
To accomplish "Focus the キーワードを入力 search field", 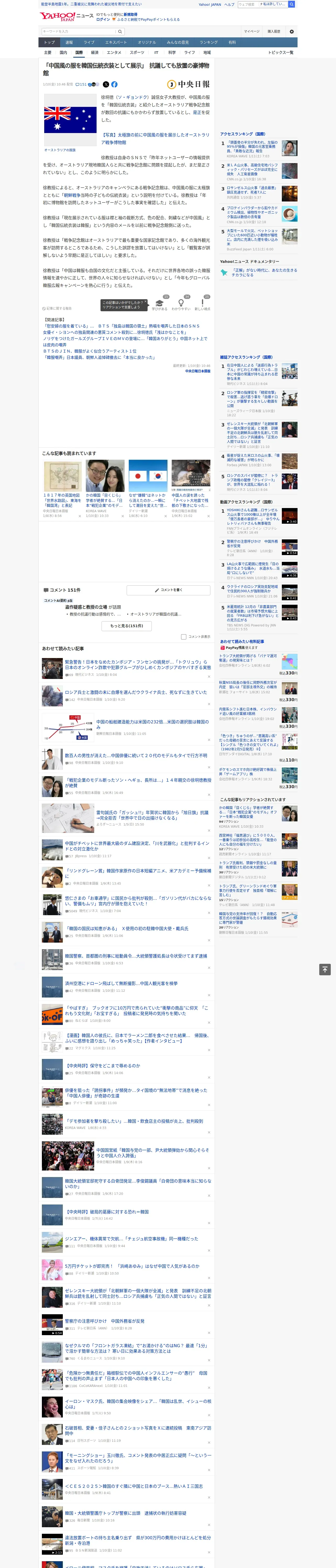I will coord(79,32).
